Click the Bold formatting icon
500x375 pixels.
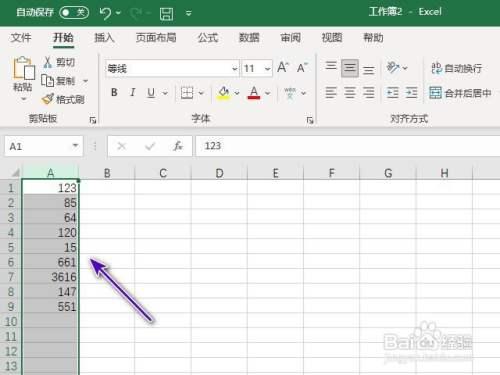114,92
